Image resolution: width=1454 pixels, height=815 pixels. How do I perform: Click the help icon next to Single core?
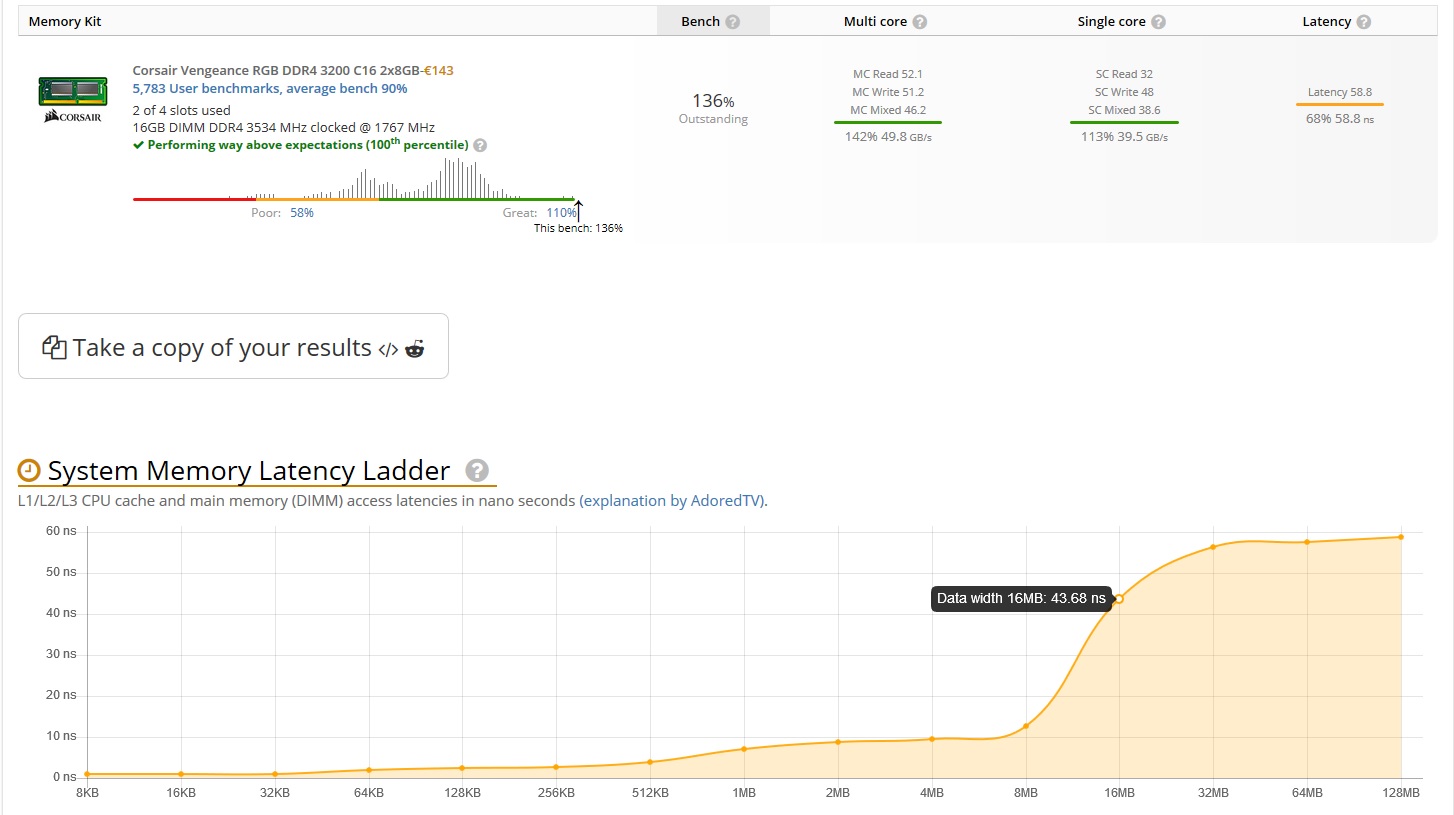(1158, 22)
